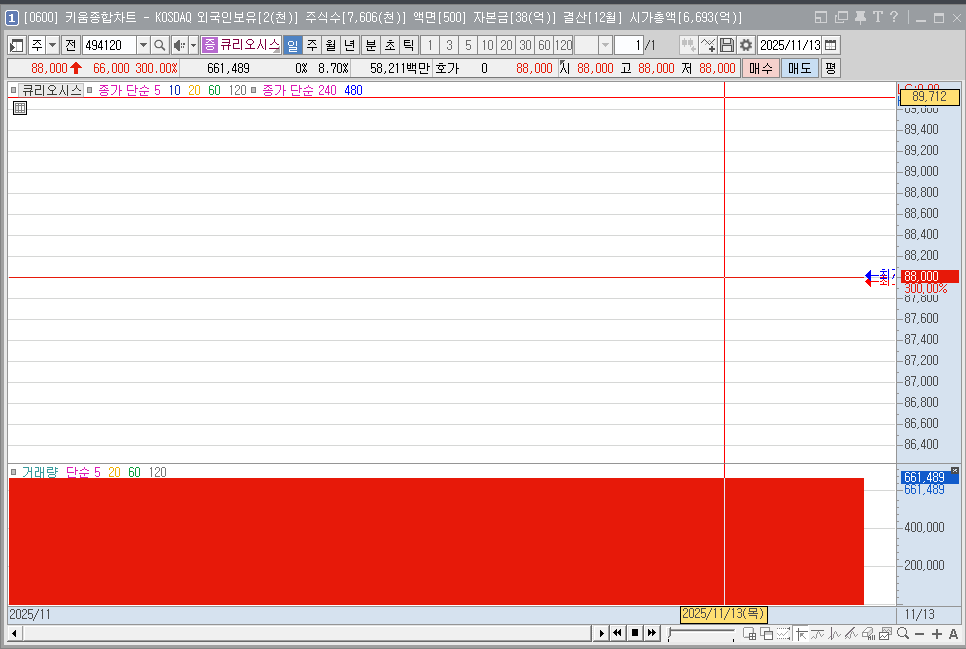966x649 pixels.
Task: Open help with the question mark icon
Action: click(x=894, y=17)
